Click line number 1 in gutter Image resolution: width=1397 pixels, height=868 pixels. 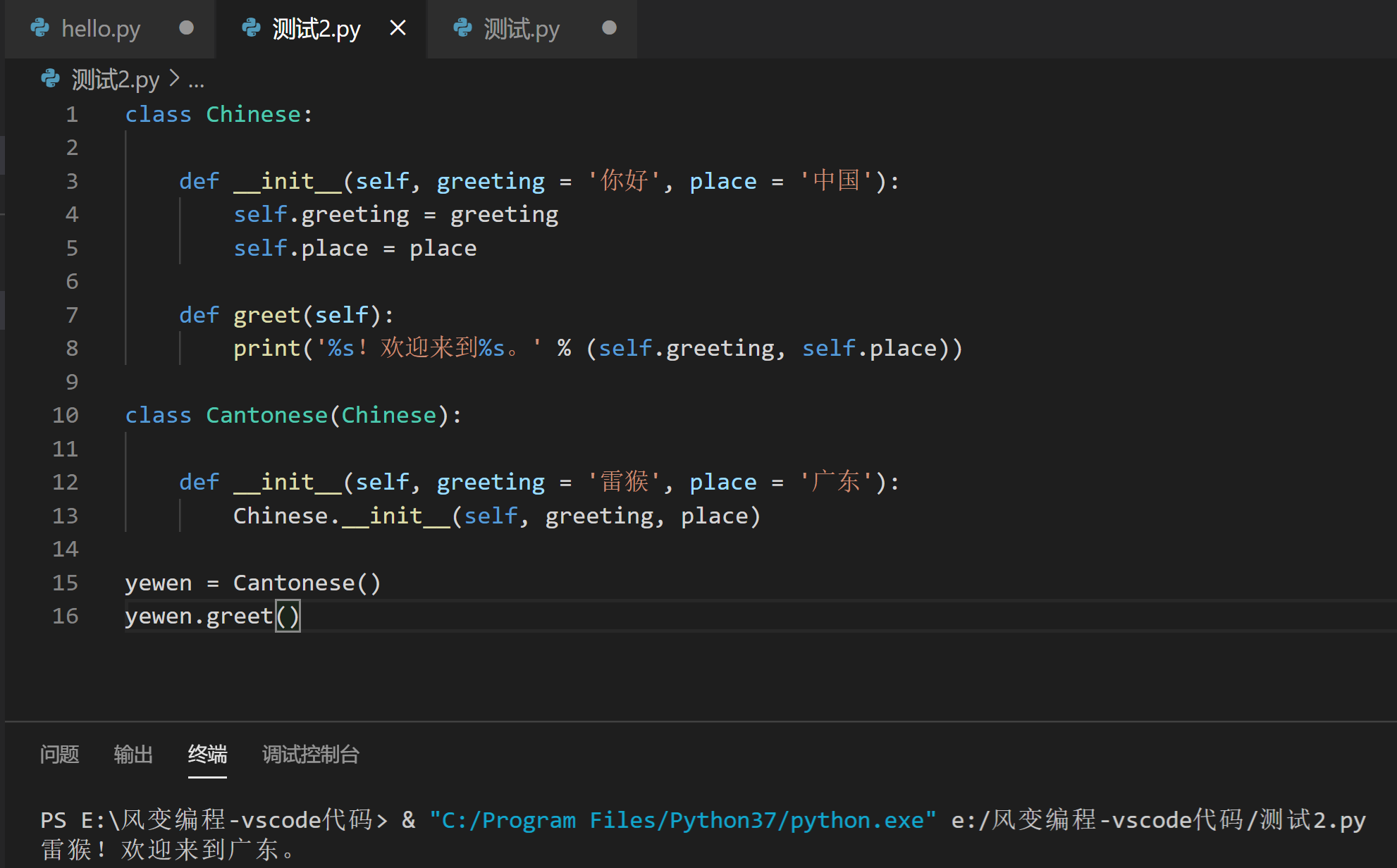pyautogui.click(x=72, y=114)
